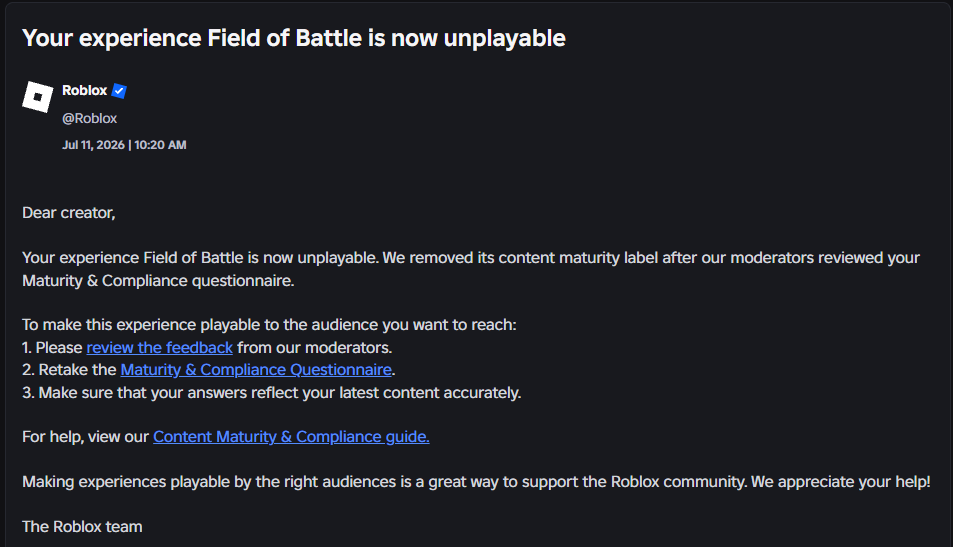
Task: Click the '2. Retake the' text
Action: point(69,370)
